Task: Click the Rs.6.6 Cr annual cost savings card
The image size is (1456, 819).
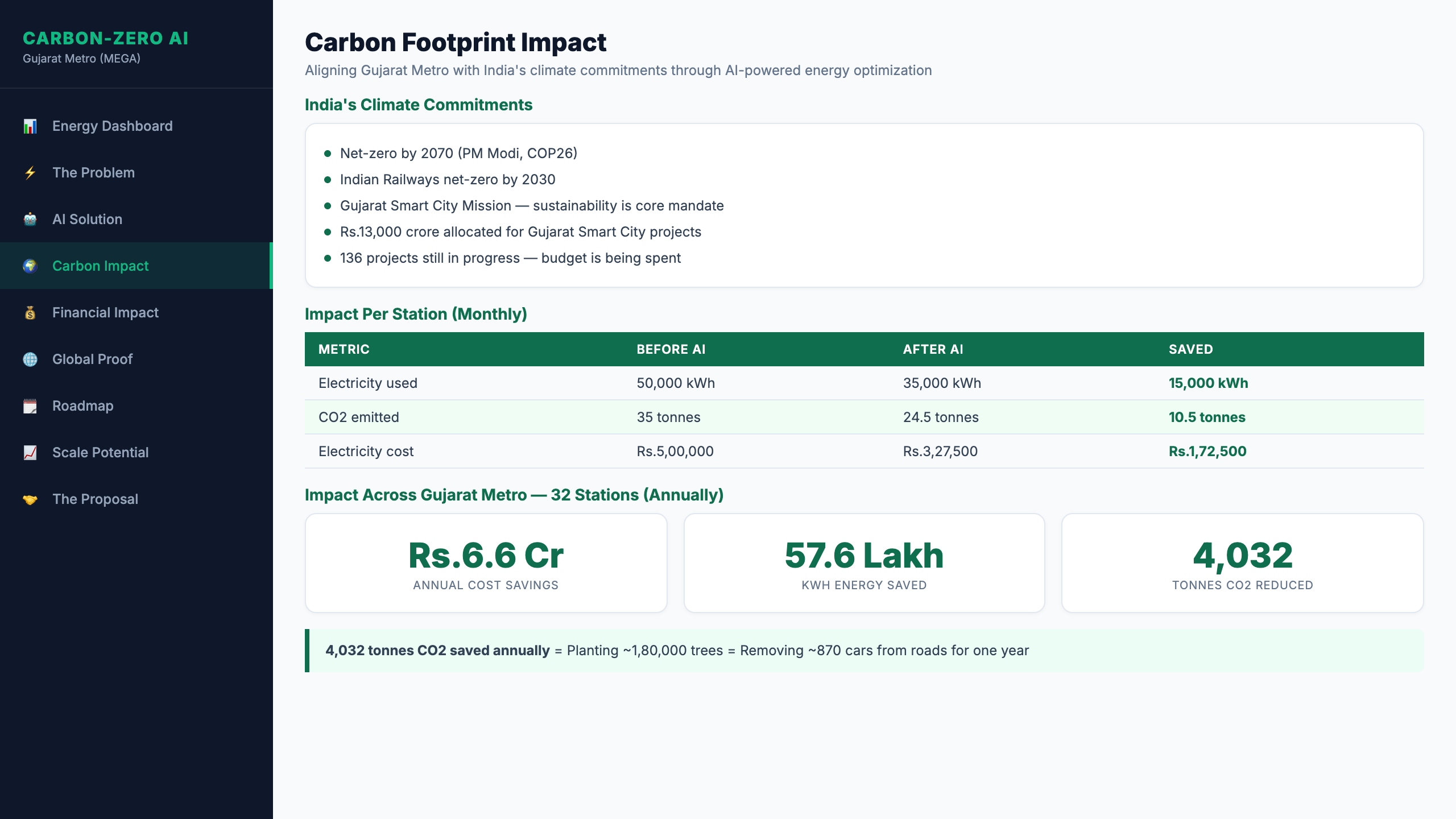Action: click(x=486, y=563)
